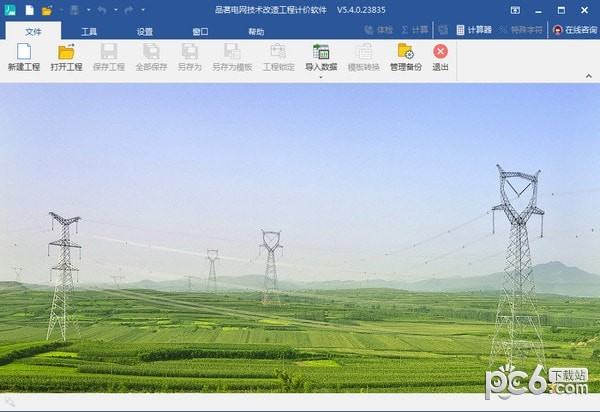Close the application window
Image resolution: width=600 pixels, height=412 pixels.
coord(584,10)
